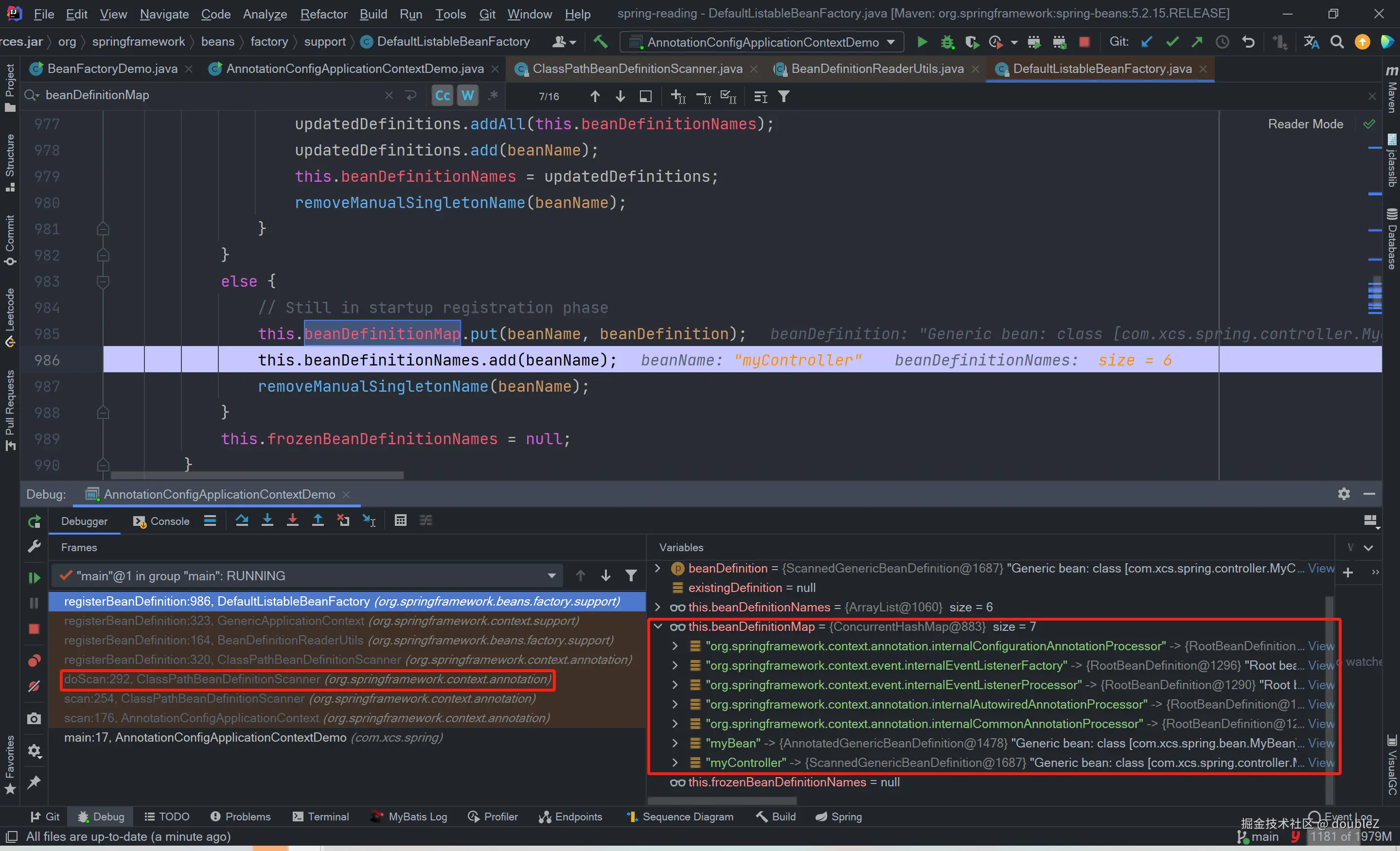The width and height of the screenshot is (1400, 851).
Task: Click the Build project hammer icon
Action: click(600, 42)
